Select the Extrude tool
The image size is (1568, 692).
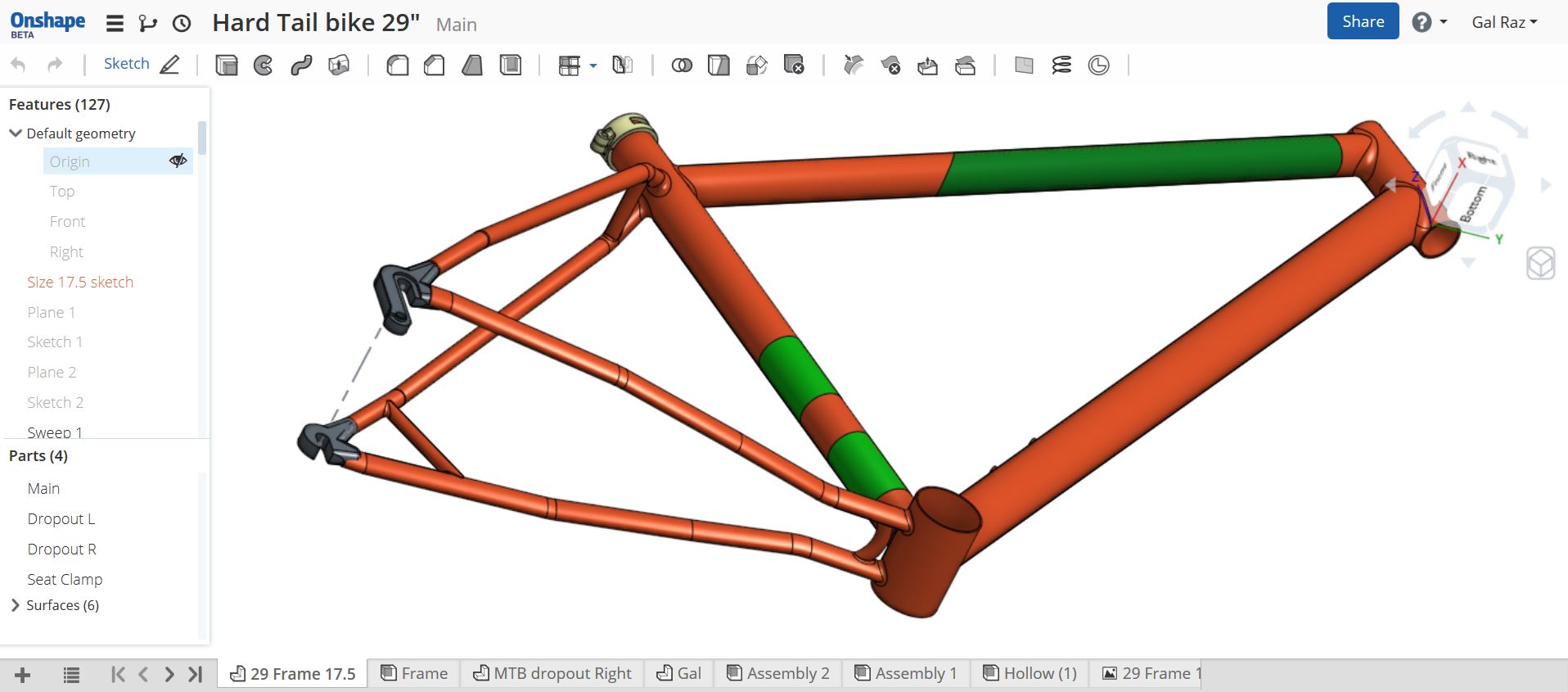227,66
